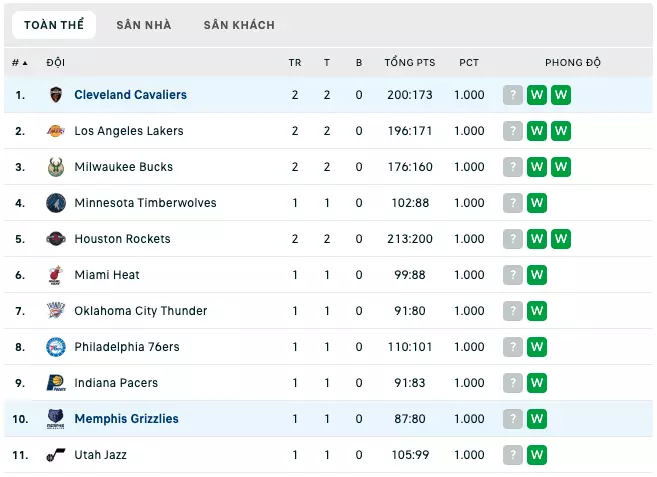Sort by the ĐỘI column header
This screenshot has width=657, height=477.
(x=56, y=62)
